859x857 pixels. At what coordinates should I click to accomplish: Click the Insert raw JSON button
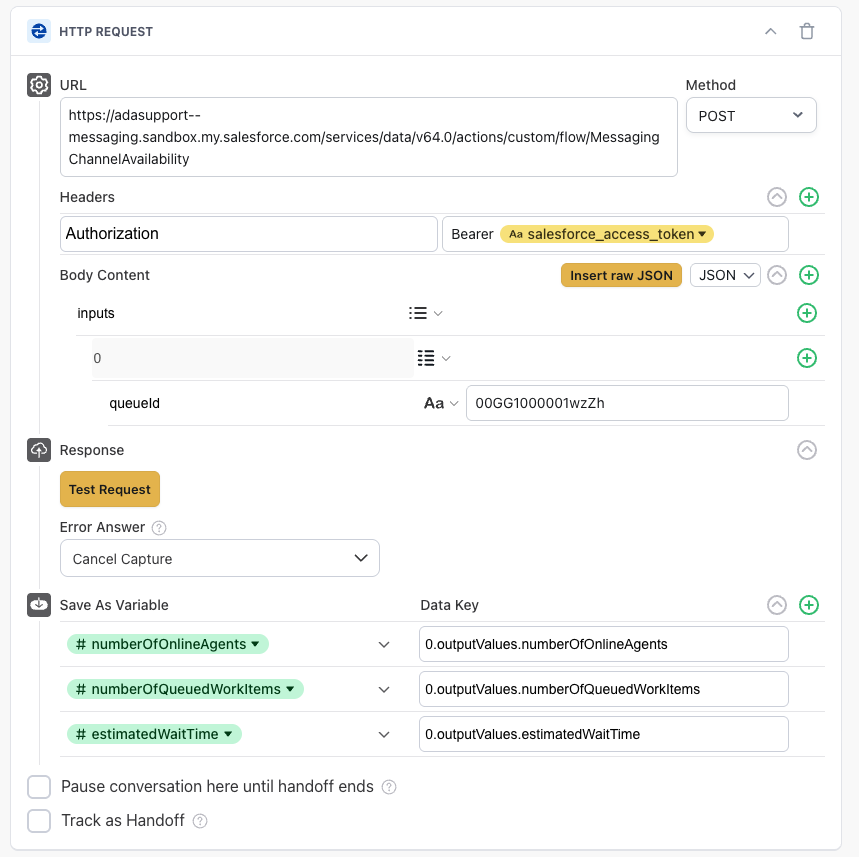pyautogui.click(x=621, y=275)
